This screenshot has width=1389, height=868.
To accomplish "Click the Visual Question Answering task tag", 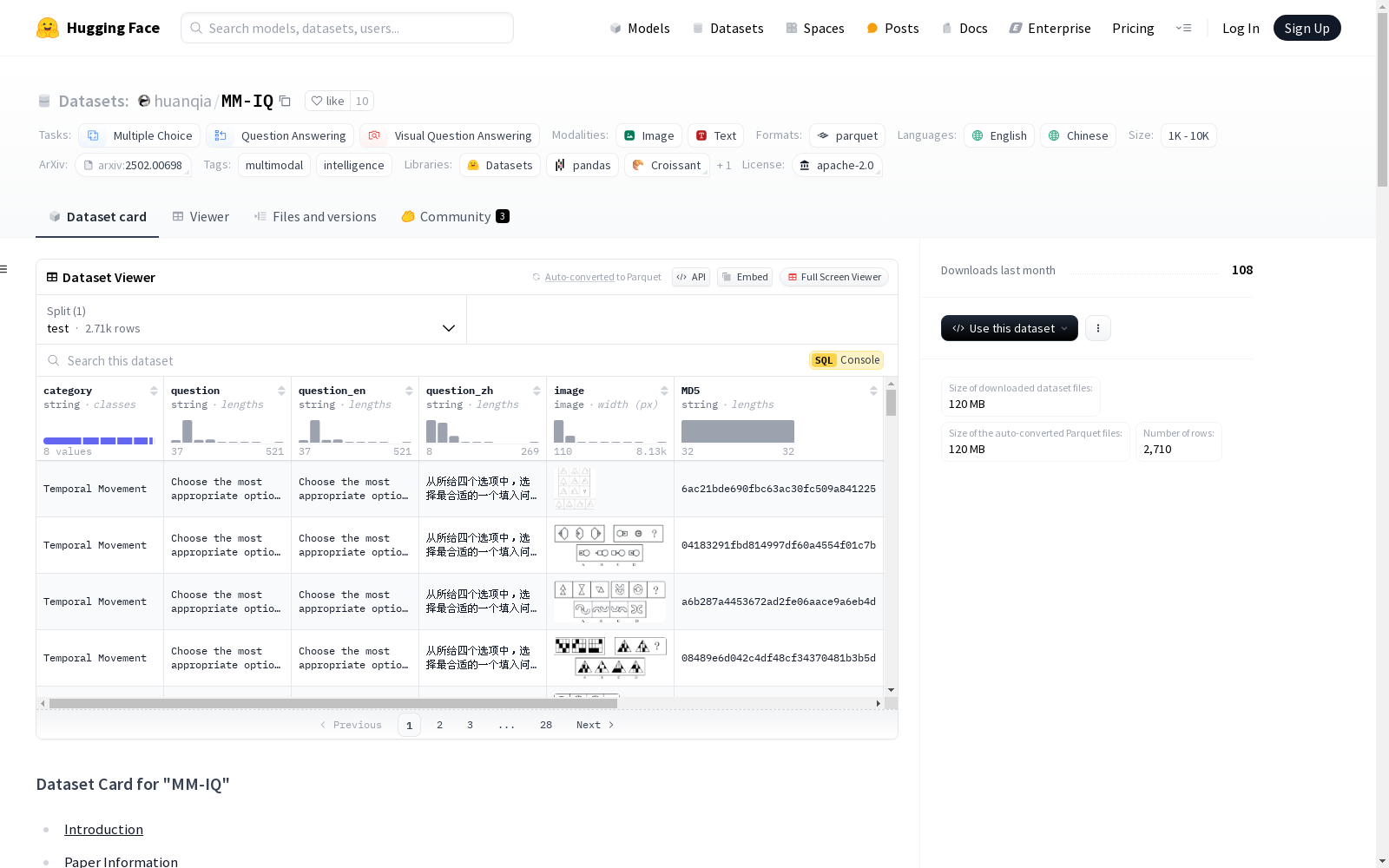I will pos(450,135).
